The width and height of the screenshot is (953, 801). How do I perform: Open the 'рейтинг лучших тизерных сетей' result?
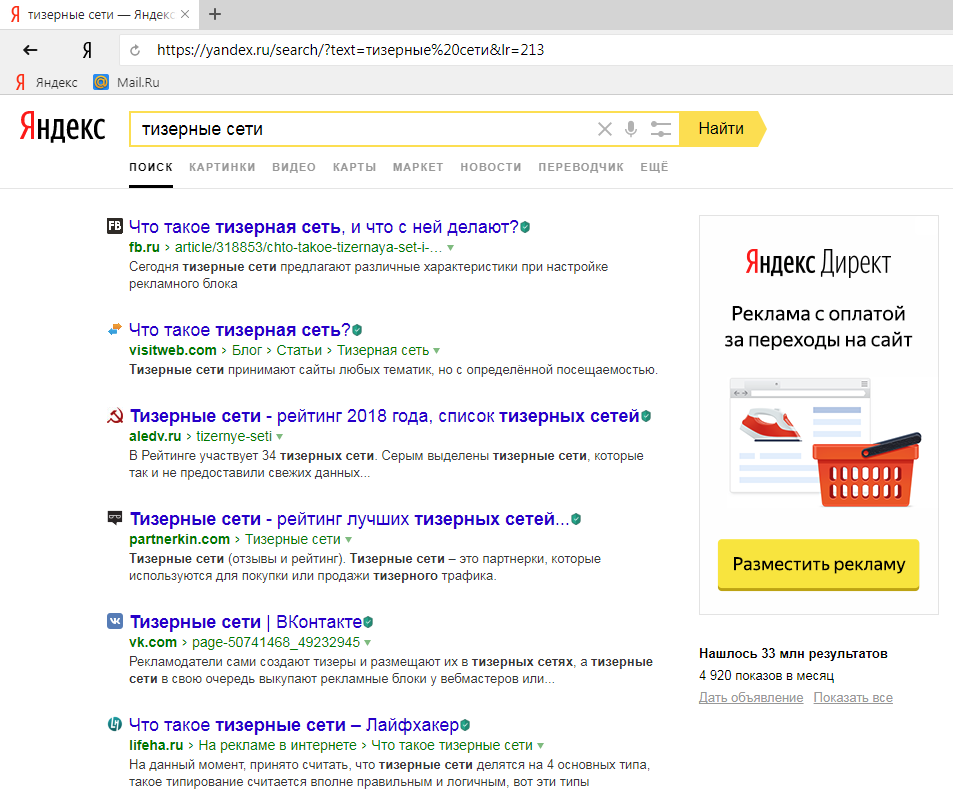click(x=349, y=519)
